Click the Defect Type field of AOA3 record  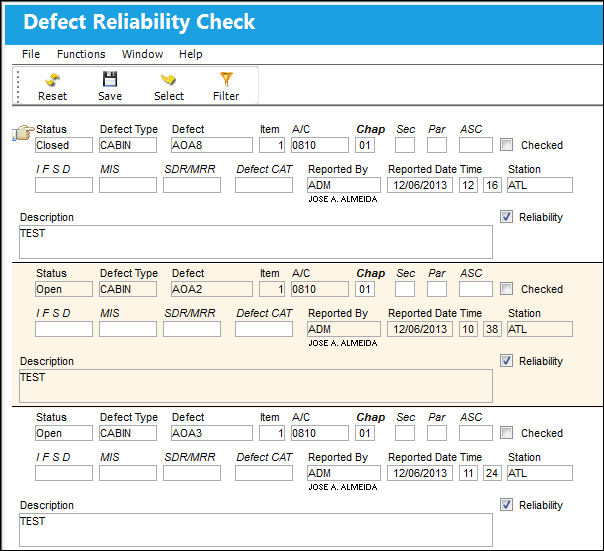pyautogui.click(x=128, y=433)
